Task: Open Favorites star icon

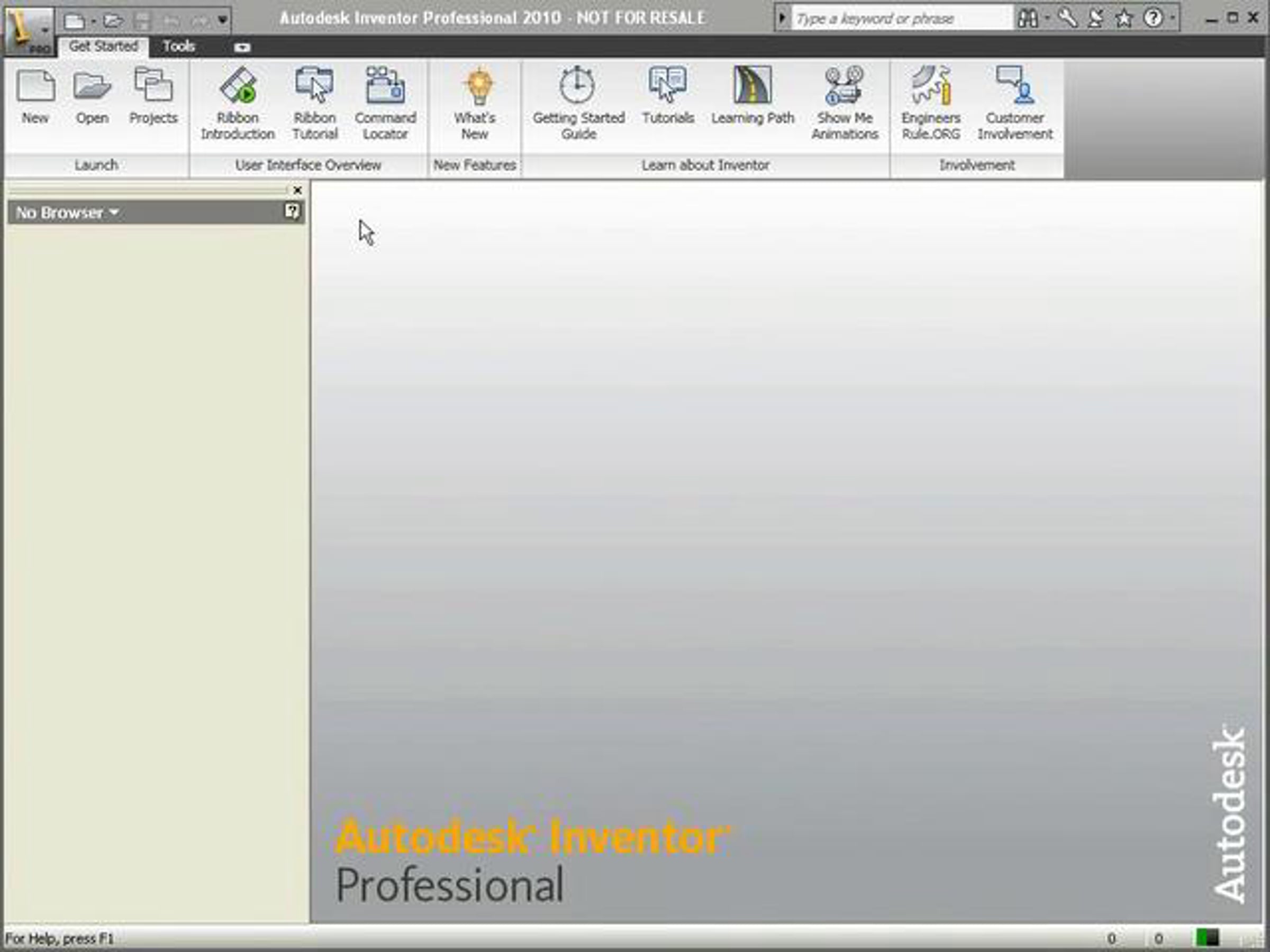Action: [1123, 19]
